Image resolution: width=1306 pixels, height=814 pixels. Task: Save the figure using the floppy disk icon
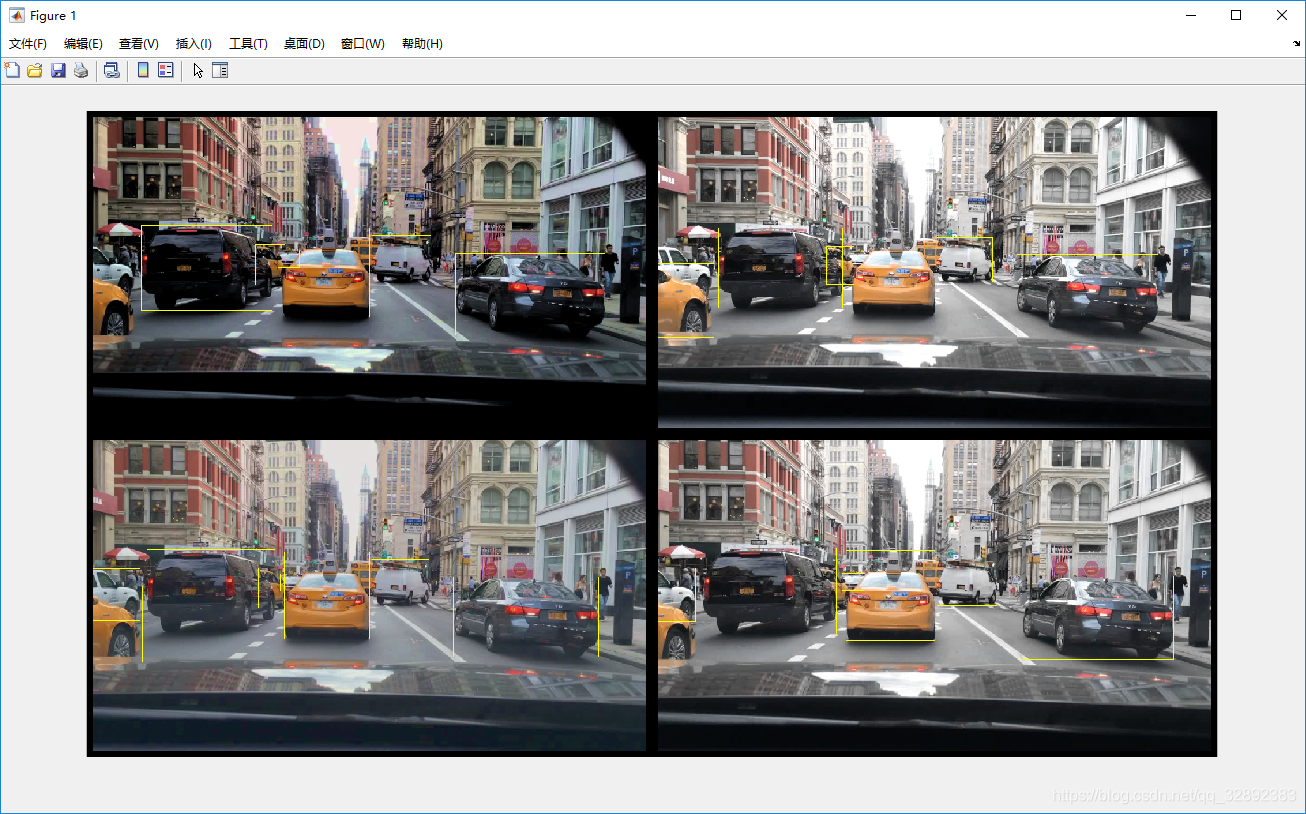[58, 70]
